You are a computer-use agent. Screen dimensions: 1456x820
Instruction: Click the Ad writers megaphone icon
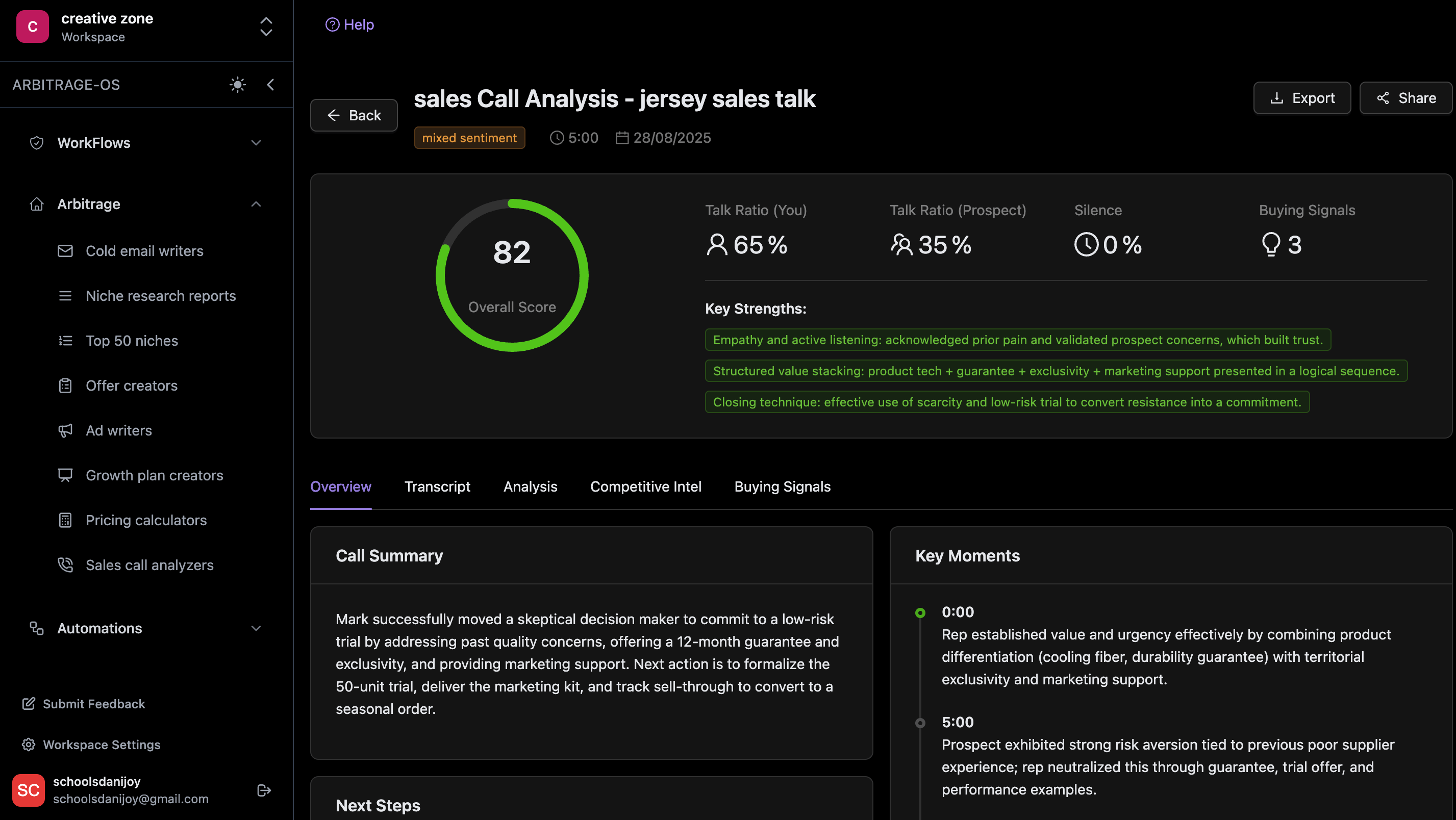tap(66, 430)
